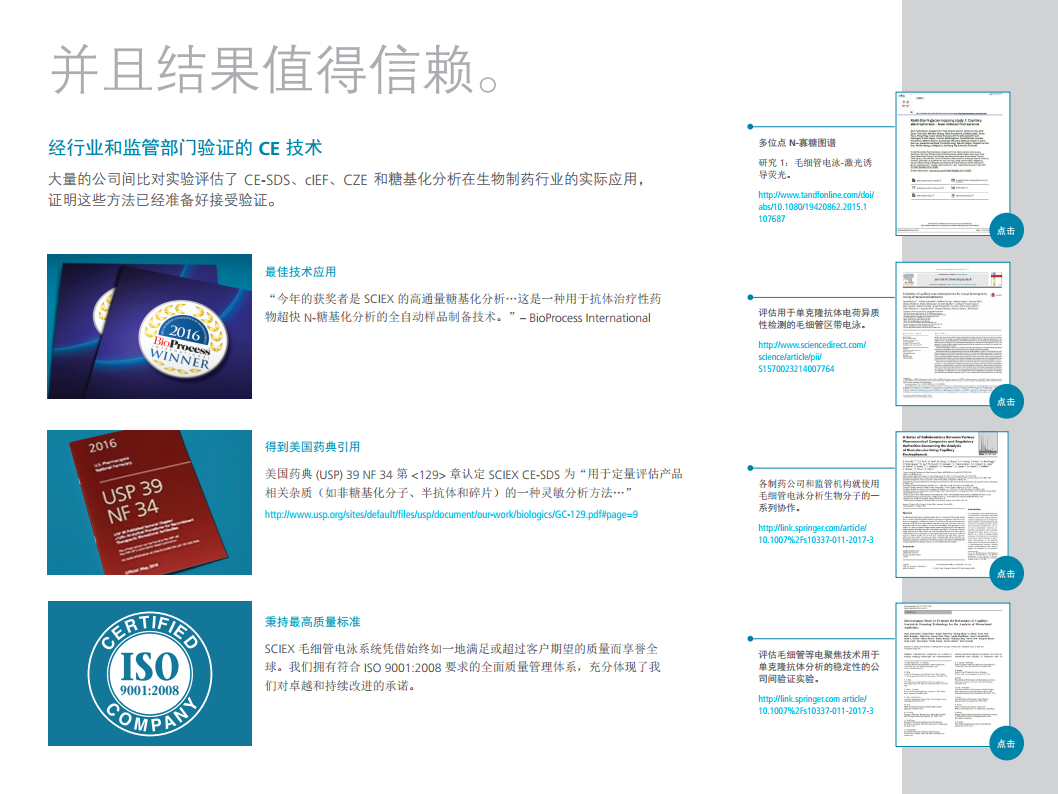Open the sciencedirect.com article link

pyautogui.click(x=811, y=357)
